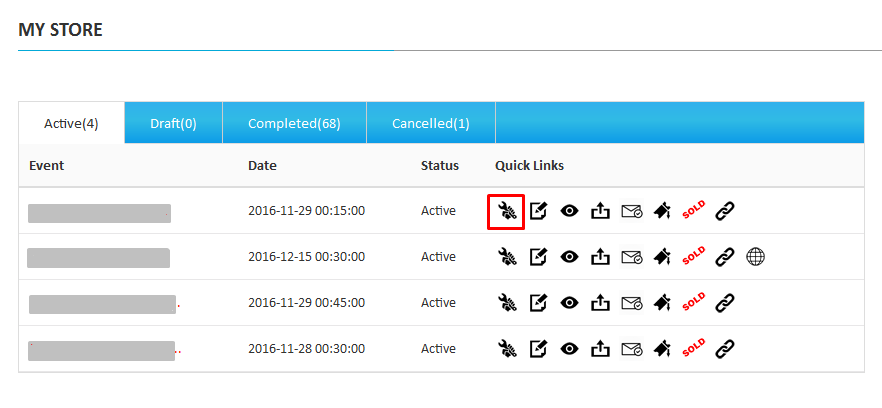Click the edit pencil icon for the 2016-12-15 event
Viewport: 882px width, 408px height.
(538, 257)
